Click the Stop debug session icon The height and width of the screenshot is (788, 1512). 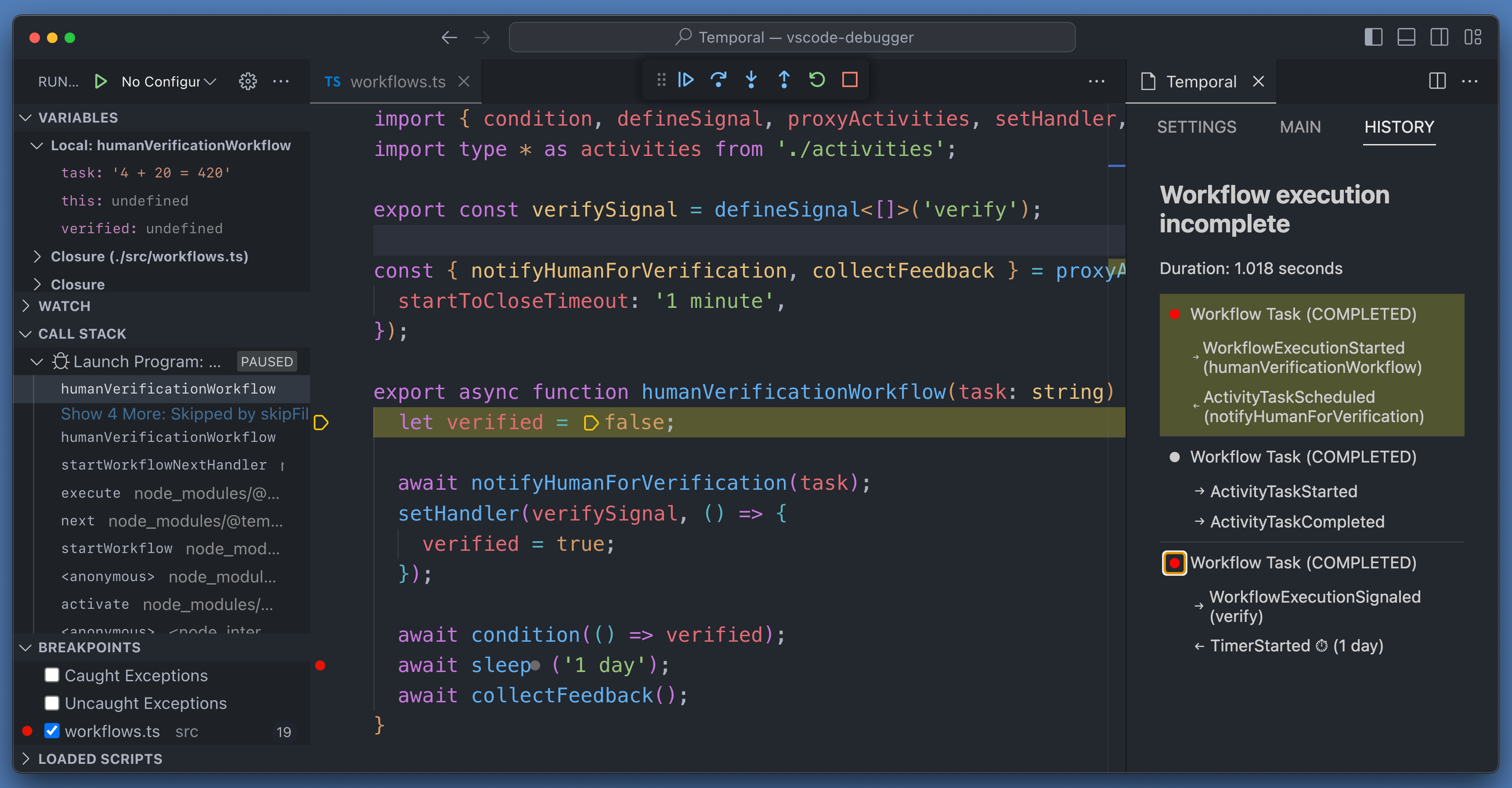[x=849, y=80]
